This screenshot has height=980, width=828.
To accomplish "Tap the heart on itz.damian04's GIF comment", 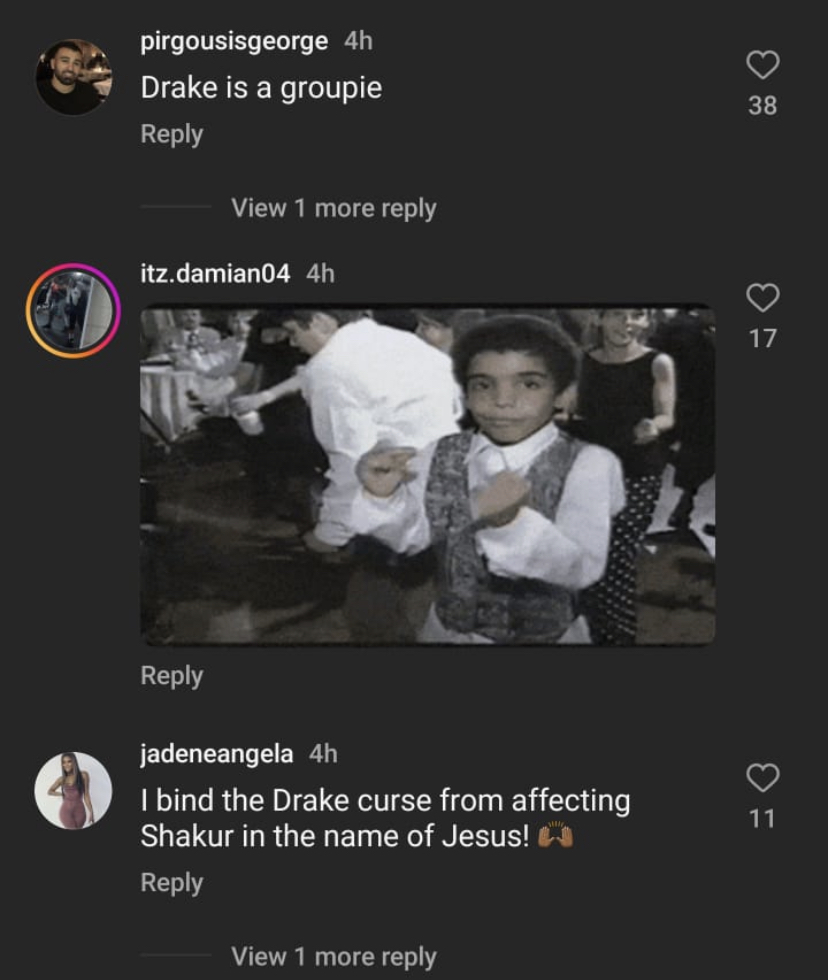I will point(762,297).
